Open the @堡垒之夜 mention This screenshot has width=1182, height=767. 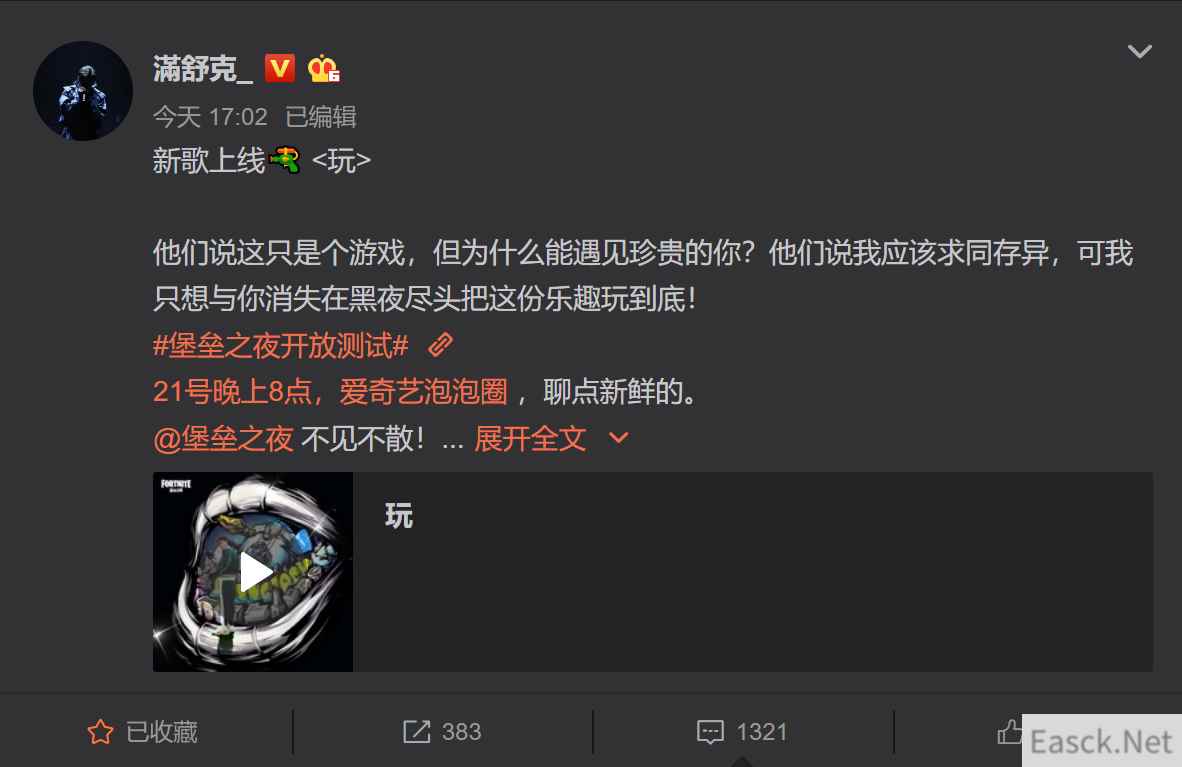(223, 439)
